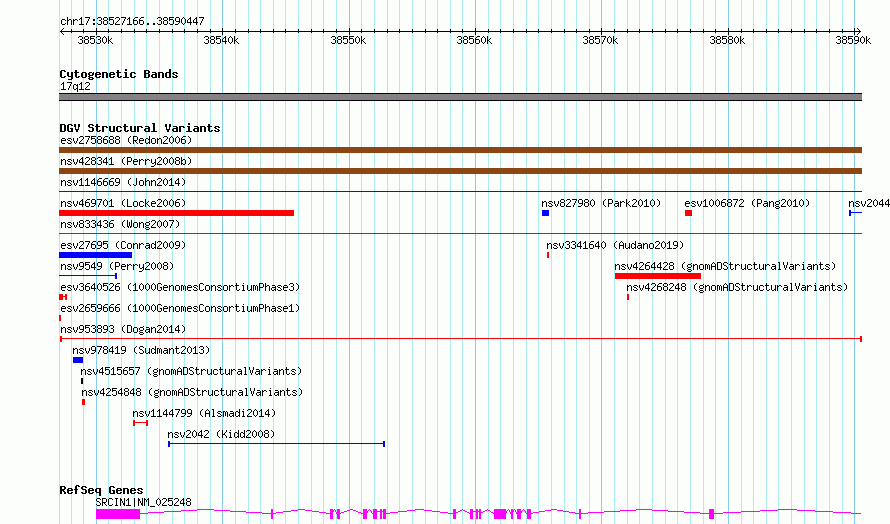The width and height of the screenshot is (890, 524).
Task: Click nsv4268248 (gnomADStructuralVariants) label
Action: [737, 287]
